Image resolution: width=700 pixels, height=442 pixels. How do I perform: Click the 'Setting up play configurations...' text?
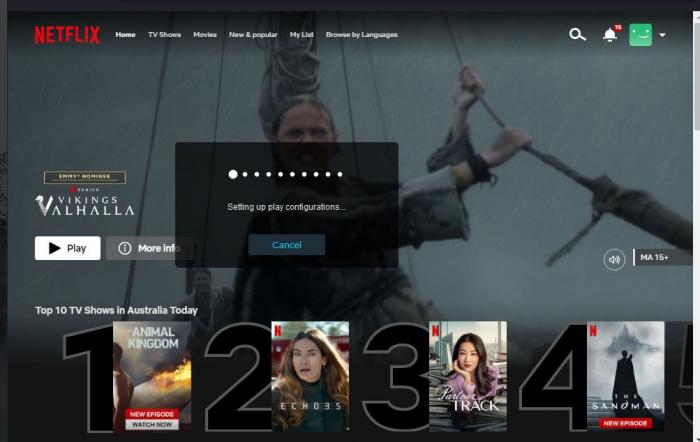286,207
